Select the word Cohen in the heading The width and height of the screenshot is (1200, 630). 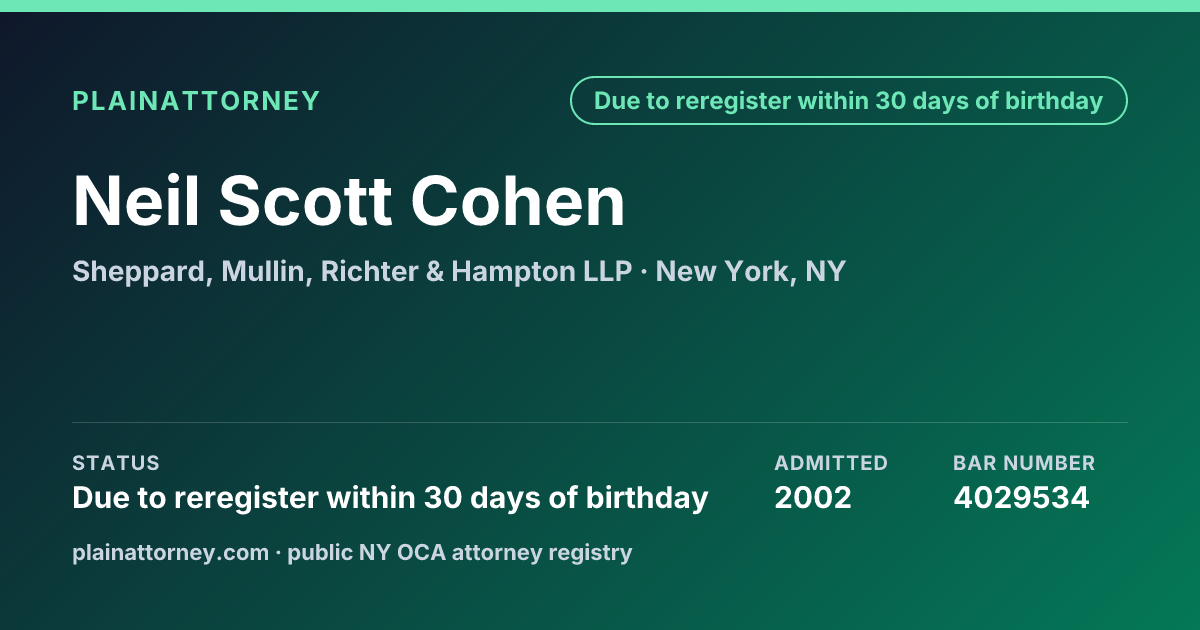pos(518,201)
